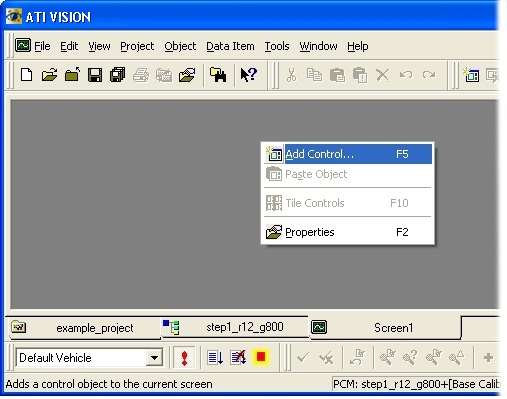Save using the floppy disk icon
507x399 pixels.
click(95, 75)
